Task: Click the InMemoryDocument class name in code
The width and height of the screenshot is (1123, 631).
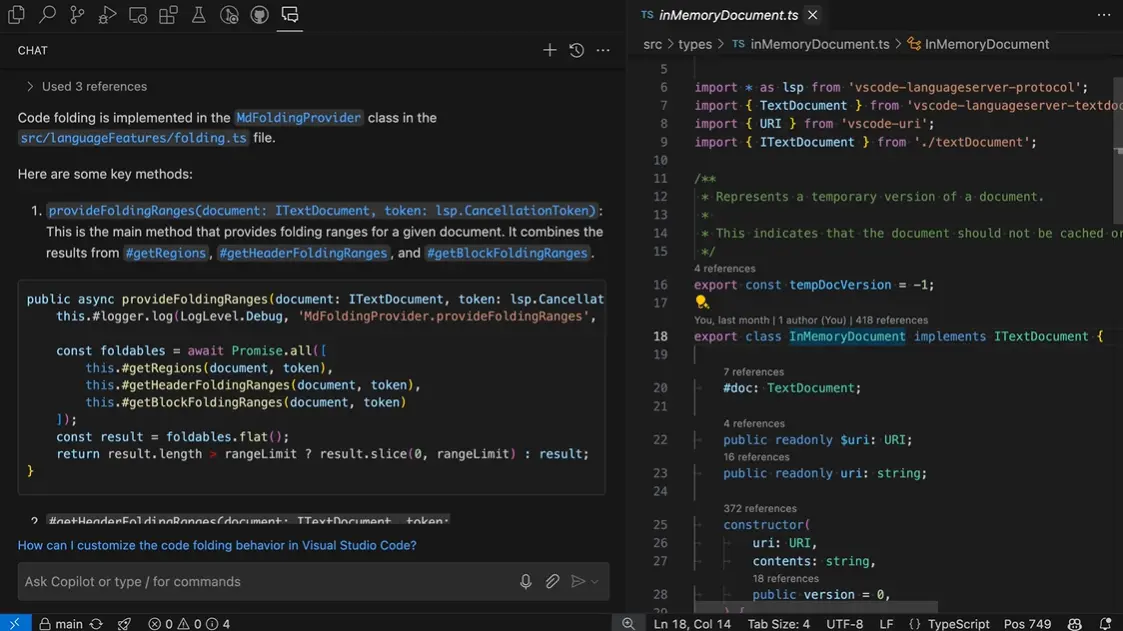Action: pos(847,337)
